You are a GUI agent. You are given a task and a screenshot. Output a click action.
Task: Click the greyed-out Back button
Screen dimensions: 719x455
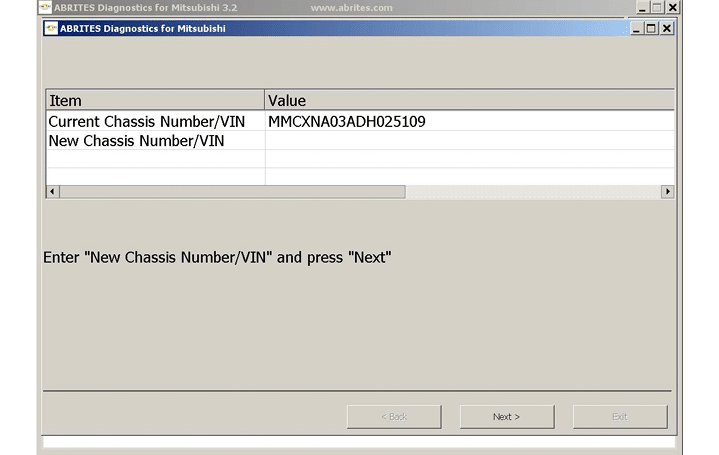pos(393,416)
